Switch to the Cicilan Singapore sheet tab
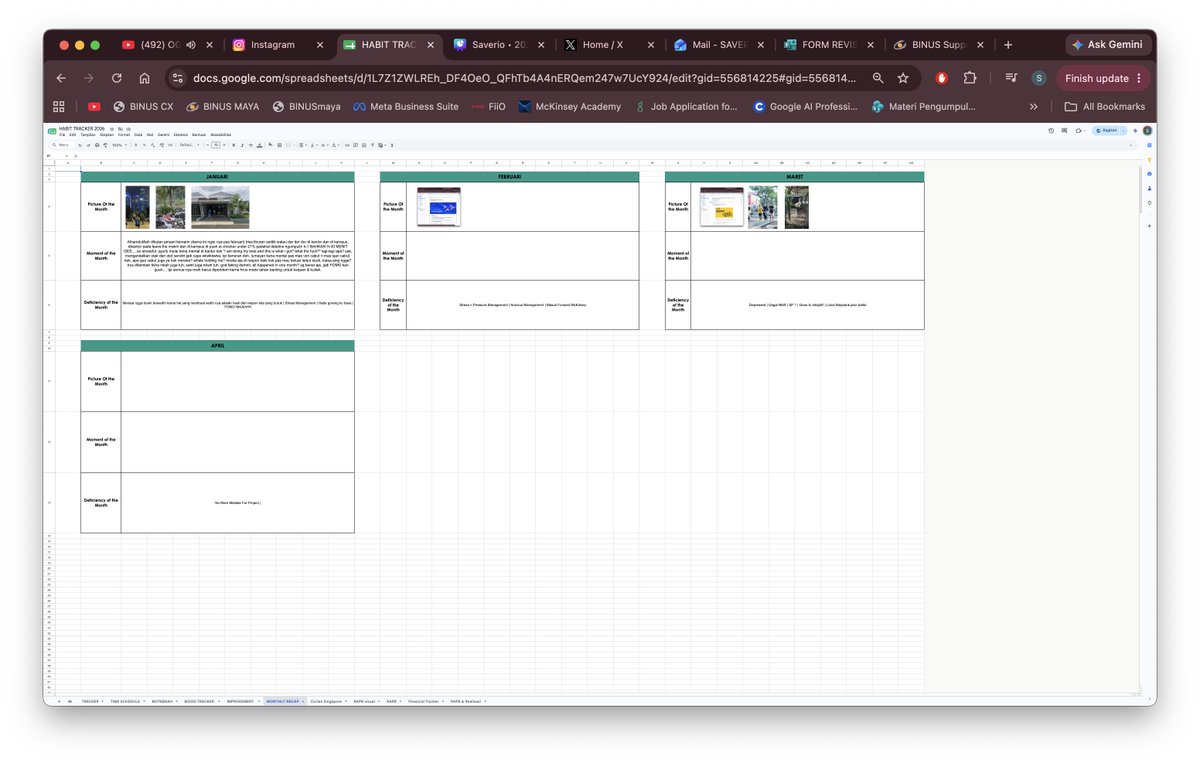Screen dimensions: 1200x763 point(327,701)
